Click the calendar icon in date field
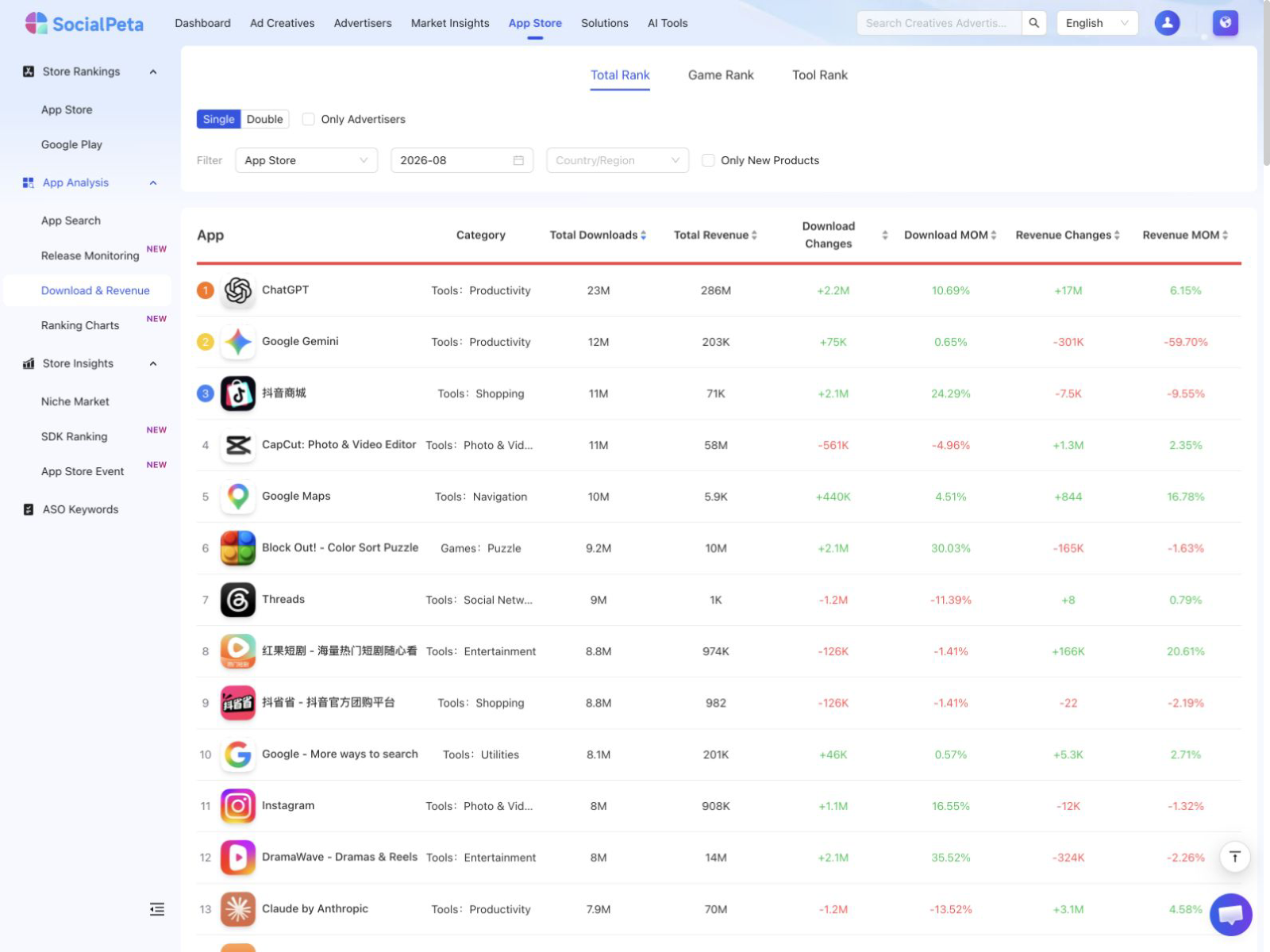Screen dimensions: 1270x952 [518, 160]
